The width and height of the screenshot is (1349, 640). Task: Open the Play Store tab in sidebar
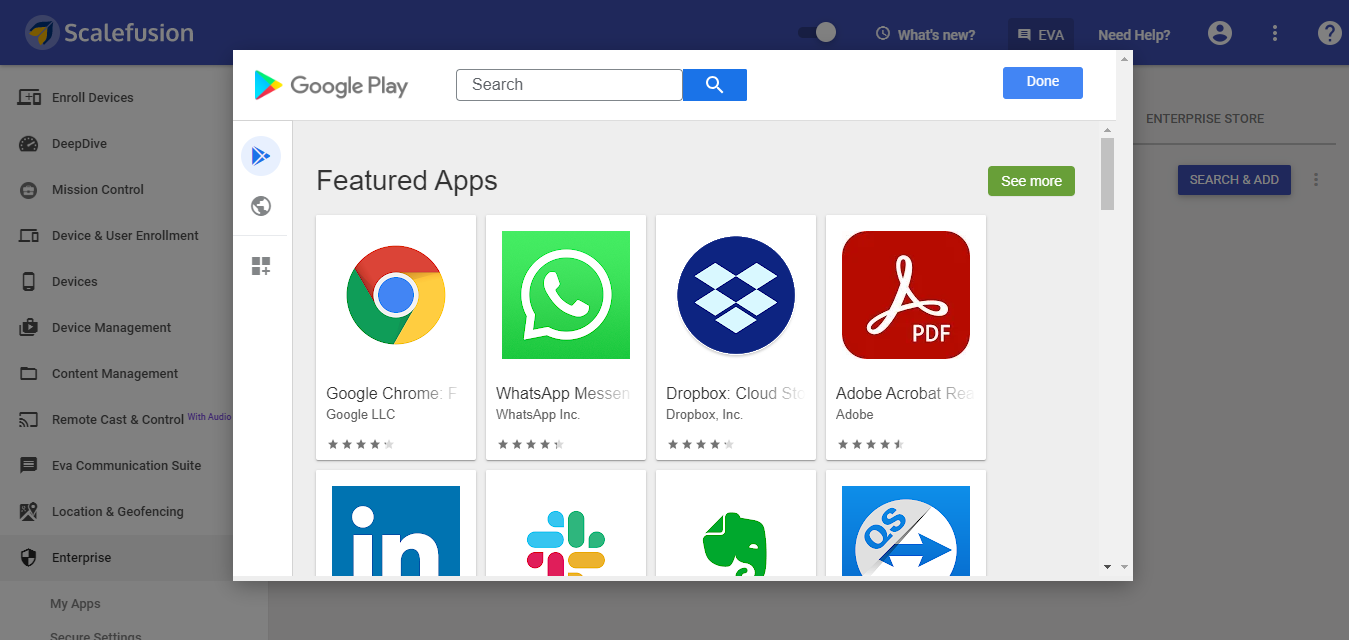coord(261,156)
